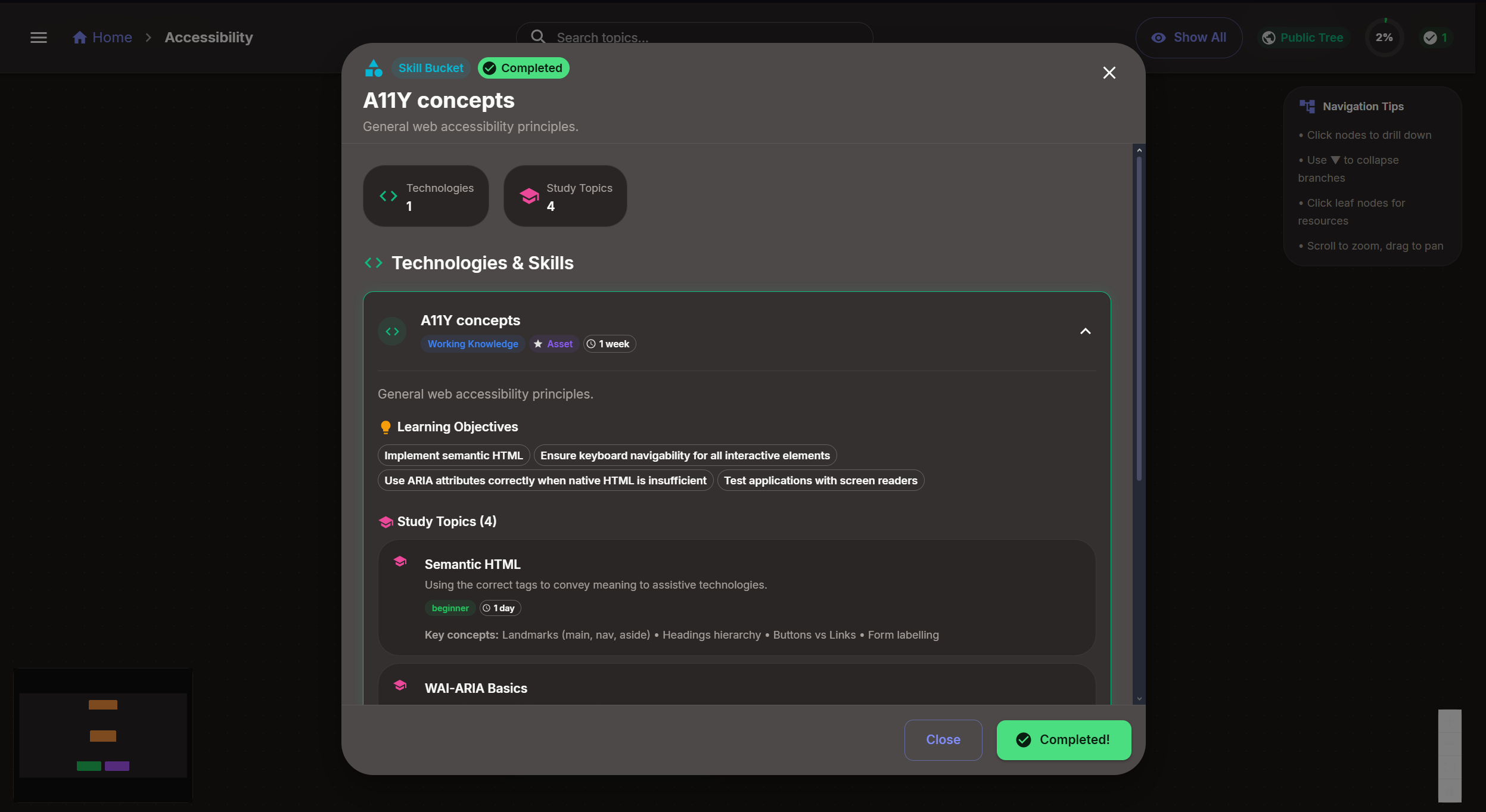Click the Learning Objectives lightbulb icon

[x=386, y=427]
